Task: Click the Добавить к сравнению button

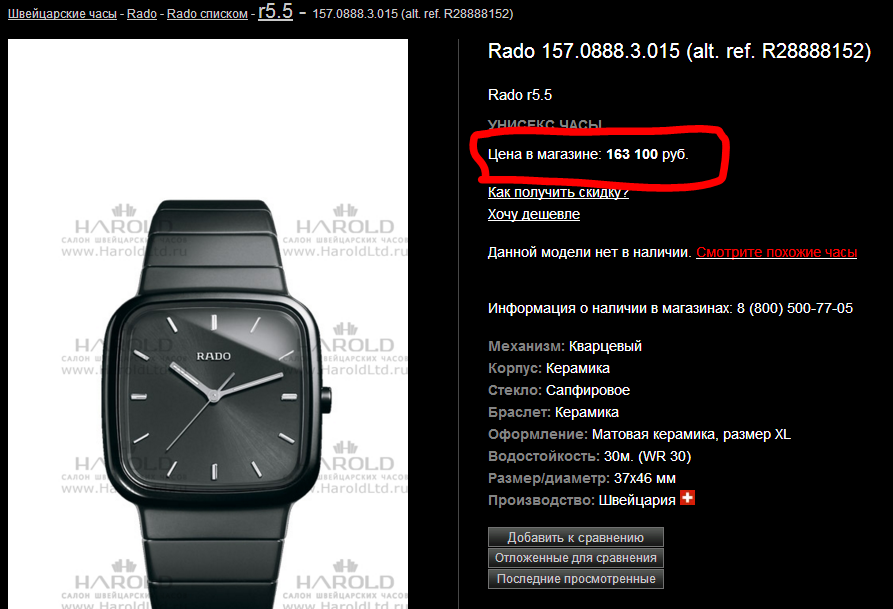Action: coord(576,537)
